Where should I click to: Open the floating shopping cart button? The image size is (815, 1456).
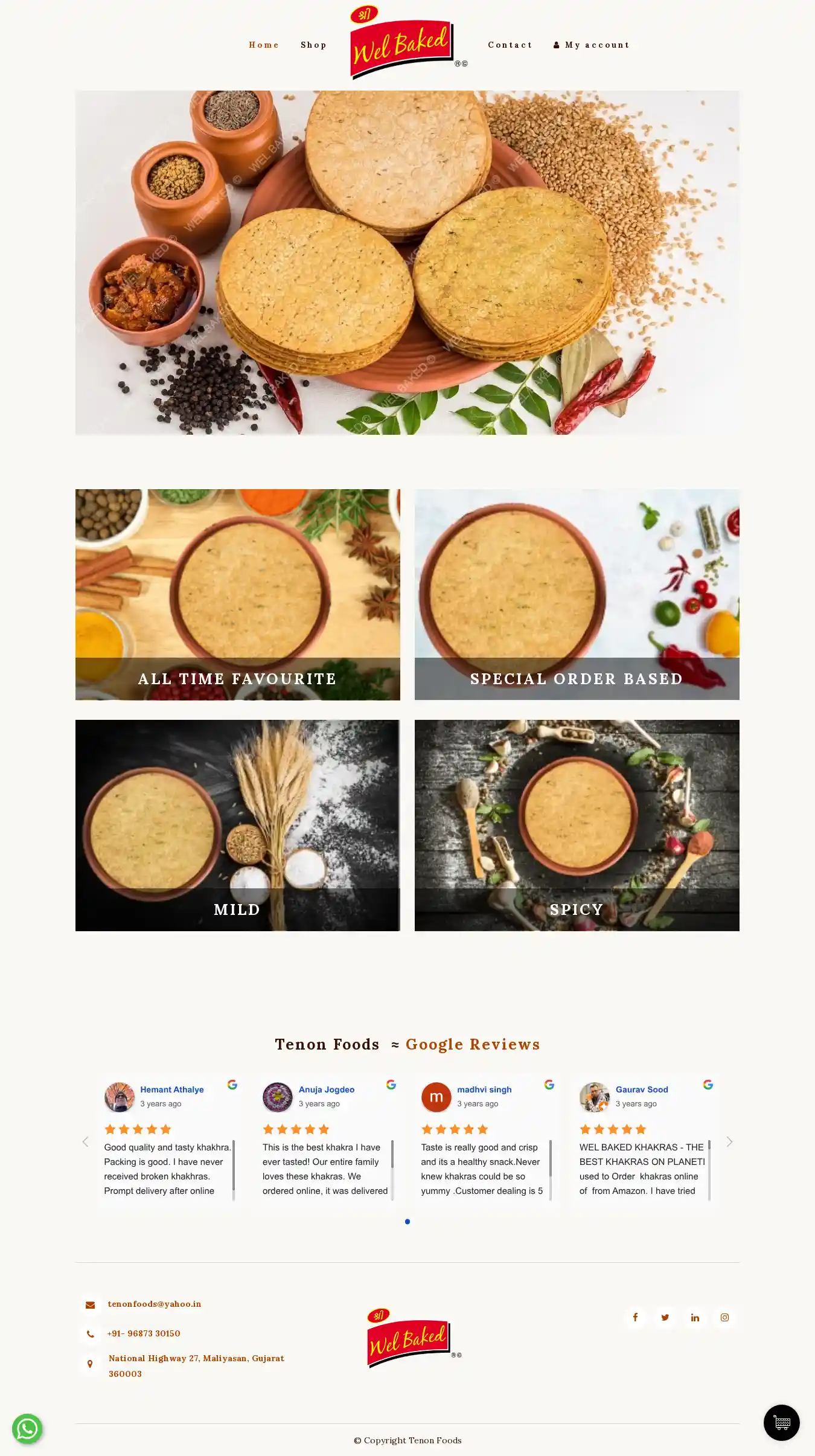[x=781, y=1422]
